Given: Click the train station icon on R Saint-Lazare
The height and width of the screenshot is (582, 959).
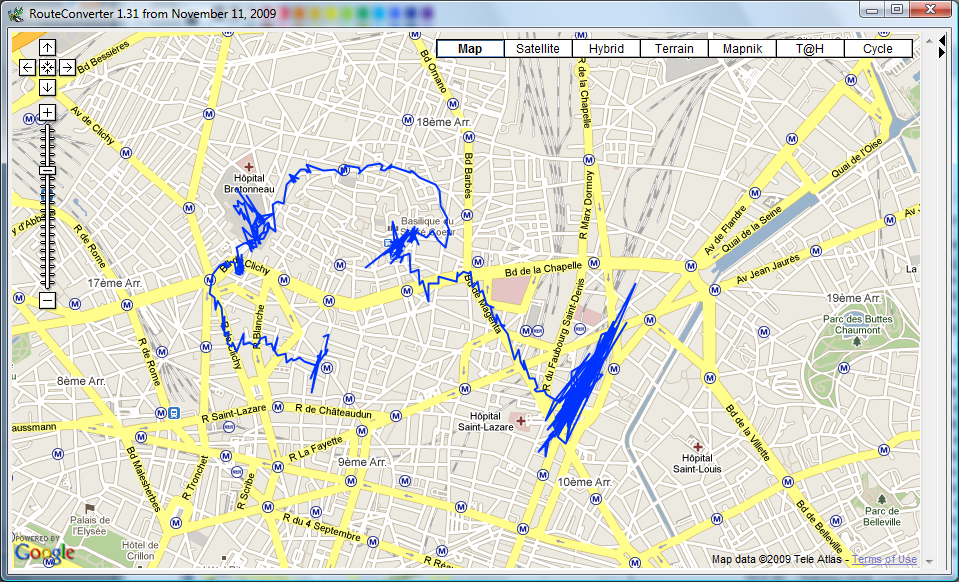Looking at the screenshot, I should [x=174, y=413].
